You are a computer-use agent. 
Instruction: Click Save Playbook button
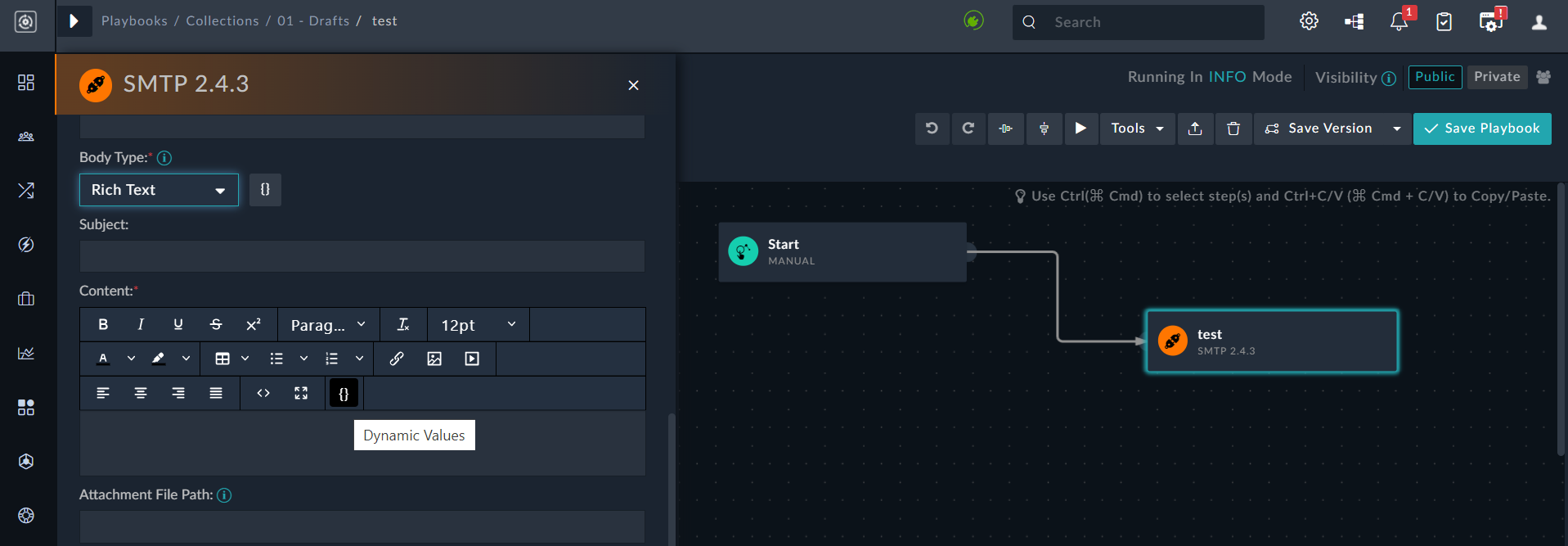point(1482,129)
